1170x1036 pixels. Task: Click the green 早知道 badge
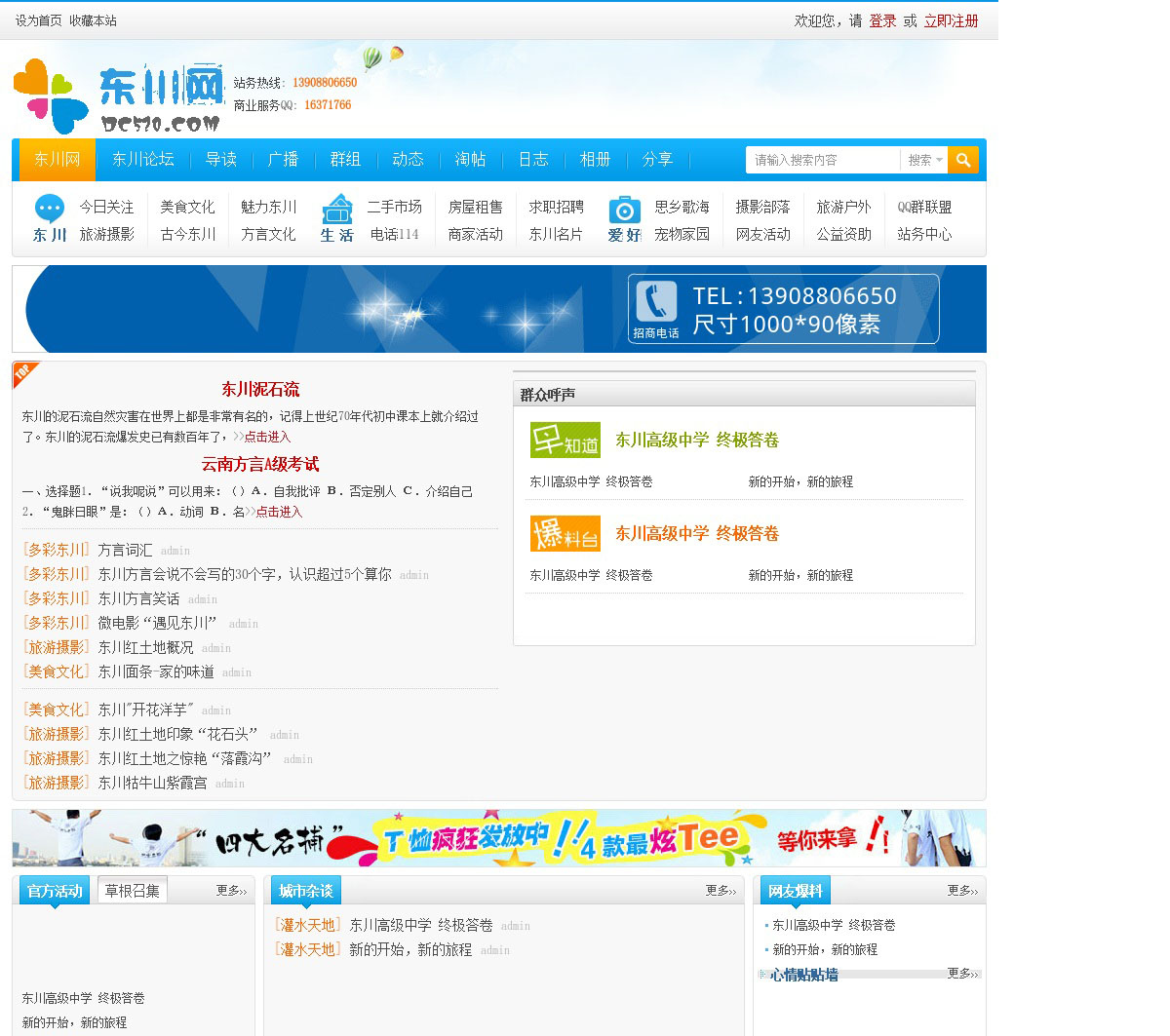pyautogui.click(x=565, y=441)
